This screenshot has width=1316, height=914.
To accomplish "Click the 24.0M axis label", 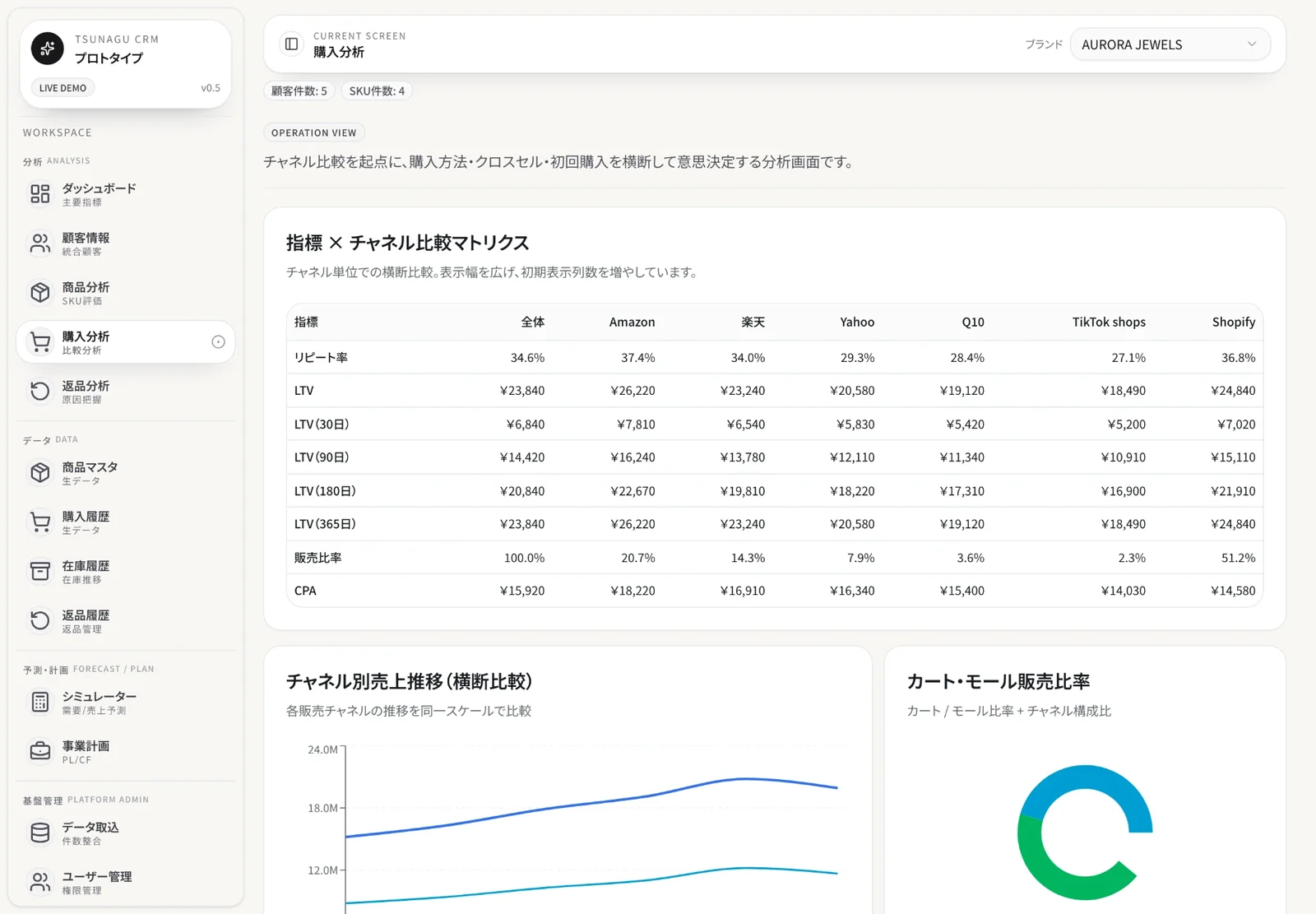I will pos(322,749).
